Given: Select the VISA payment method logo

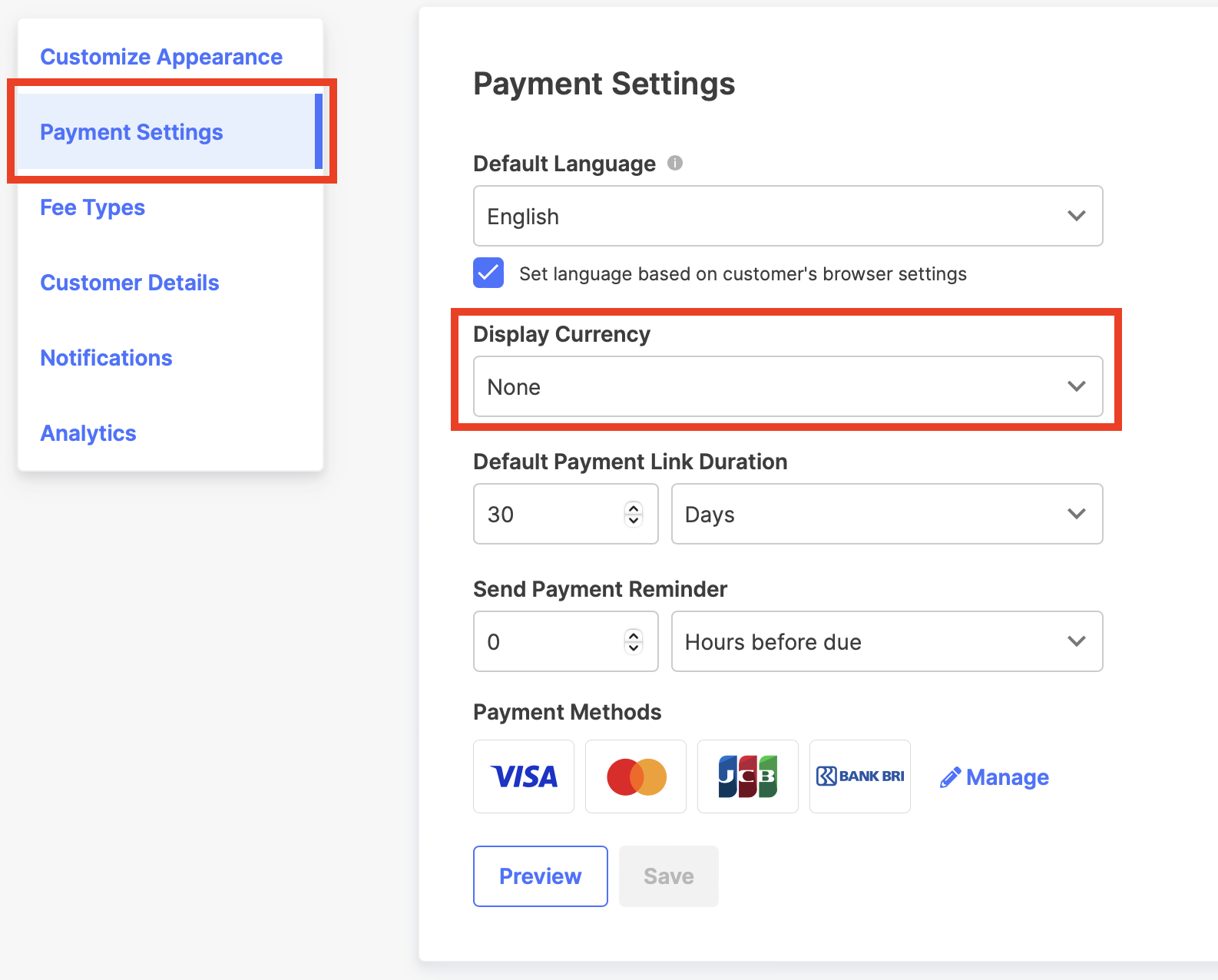Looking at the screenshot, I should 524,776.
